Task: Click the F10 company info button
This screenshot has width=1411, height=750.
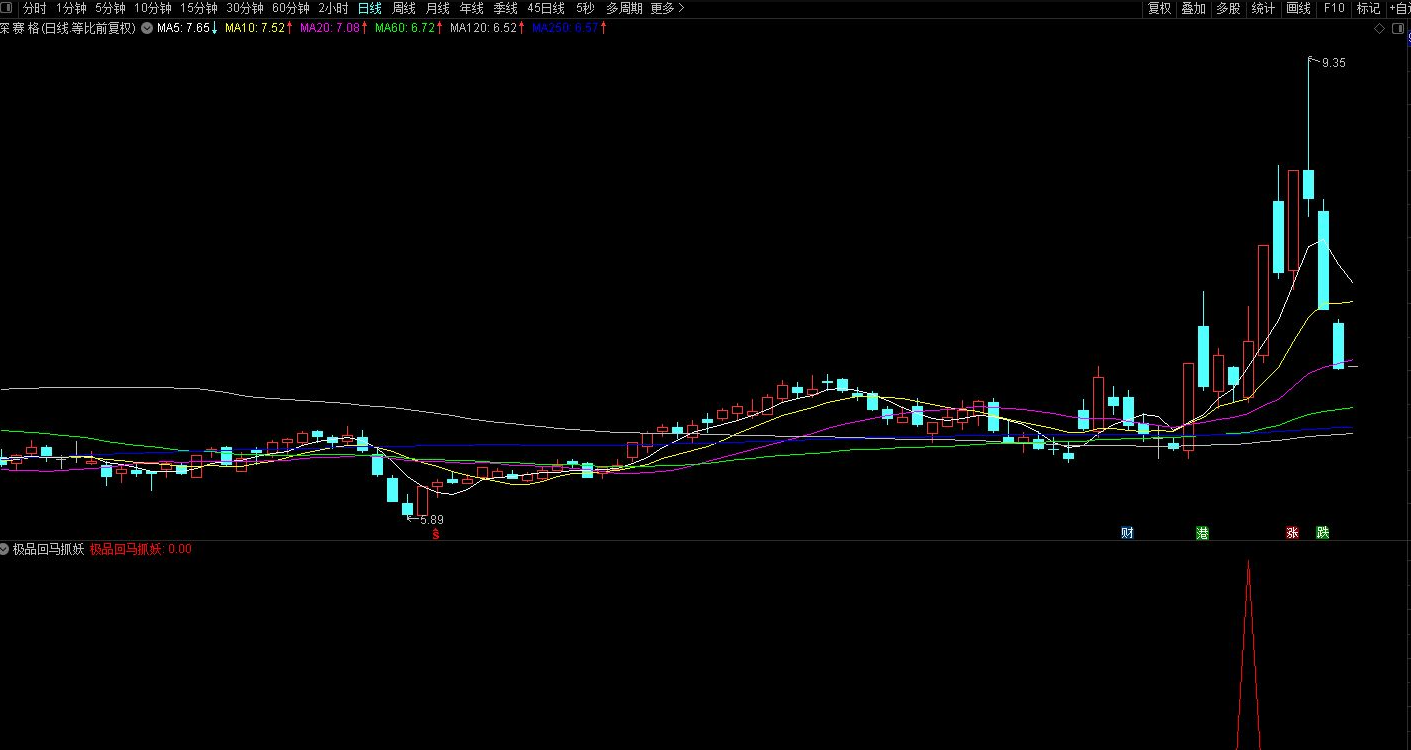Action: [x=1334, y=8]
